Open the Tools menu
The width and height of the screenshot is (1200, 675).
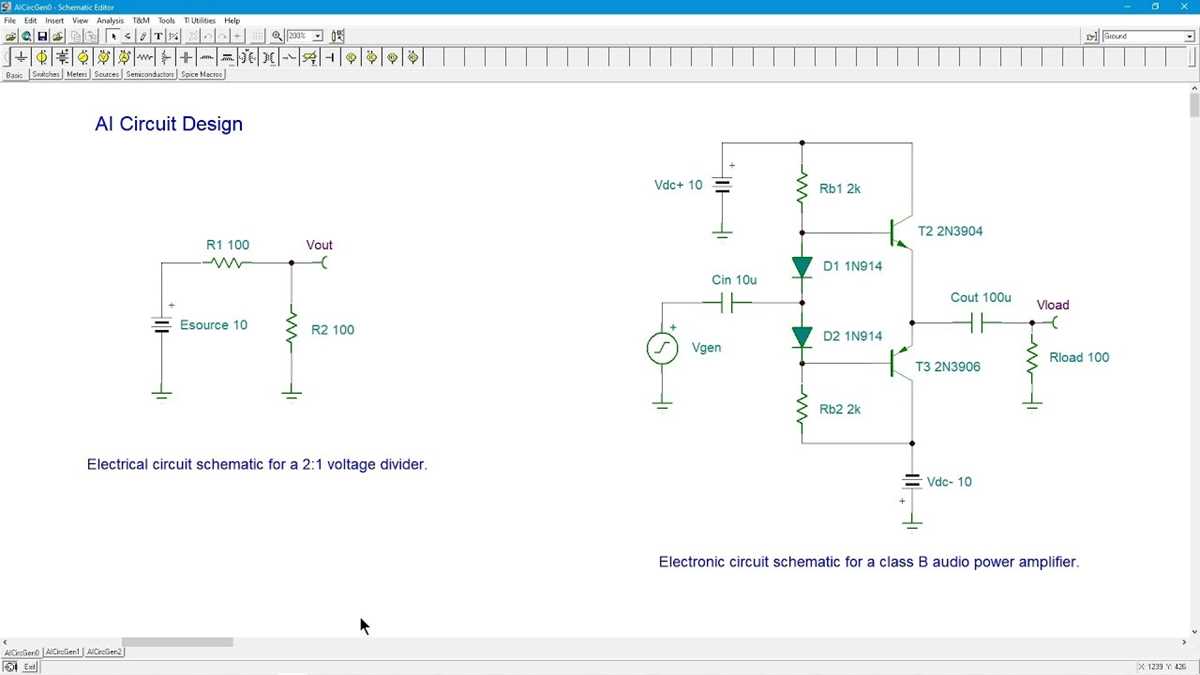(166, 20)
